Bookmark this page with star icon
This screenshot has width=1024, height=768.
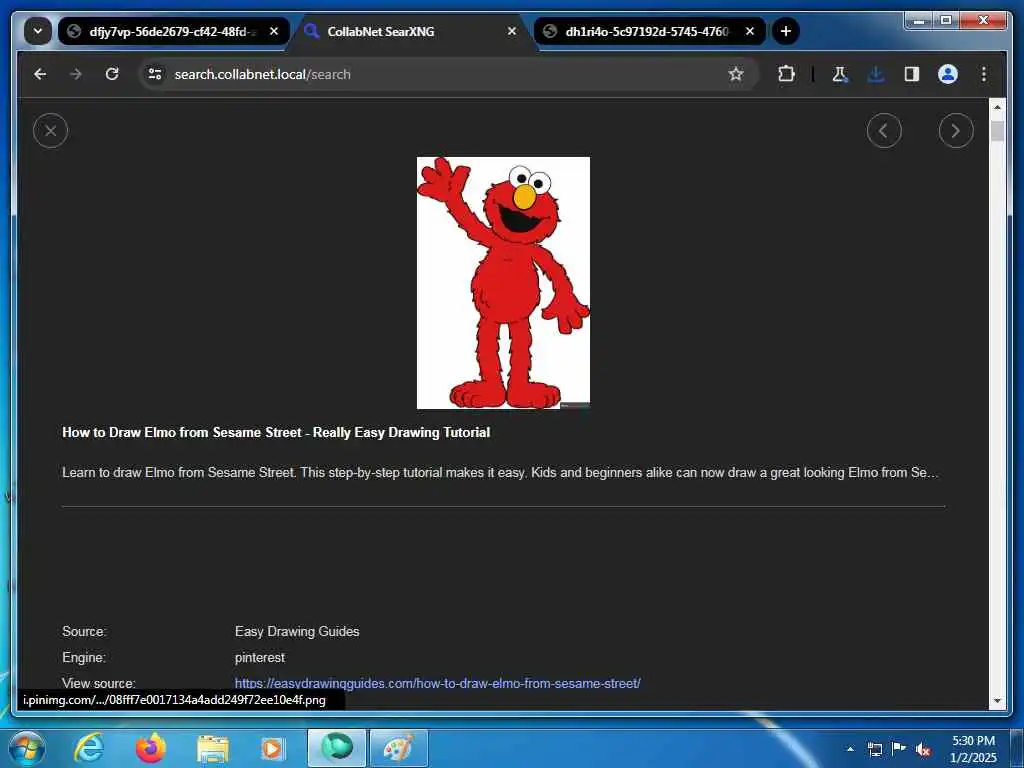tap(735, 74)
